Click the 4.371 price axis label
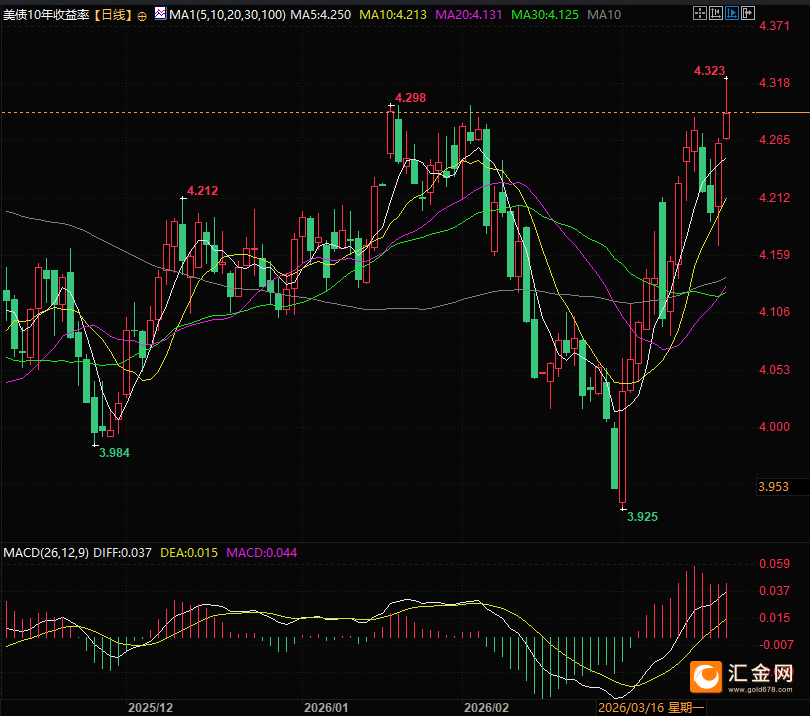The width and height of the screenshot is (810, 716). [x=774, y=25]
